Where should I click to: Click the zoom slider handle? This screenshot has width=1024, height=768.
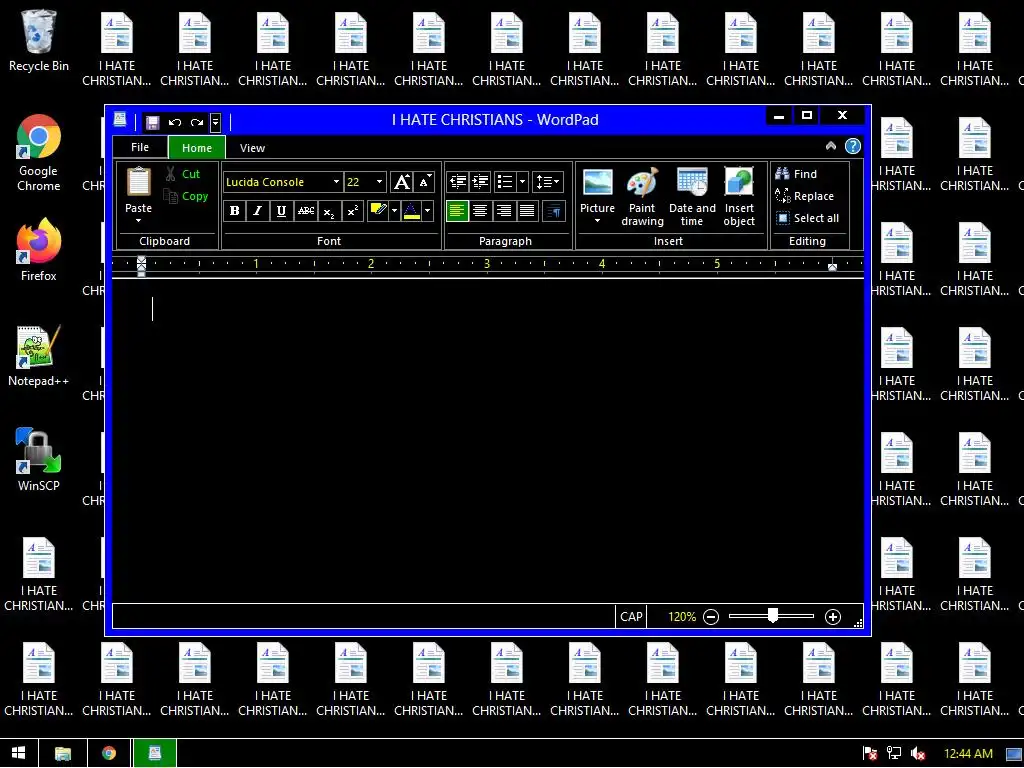pyautogui.click(x=773, y=616)
